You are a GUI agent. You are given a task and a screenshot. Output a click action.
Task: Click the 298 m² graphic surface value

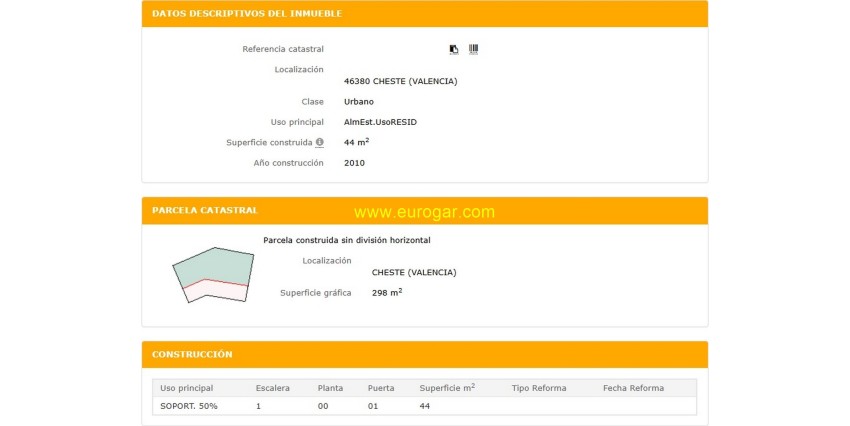click(386, 293)
